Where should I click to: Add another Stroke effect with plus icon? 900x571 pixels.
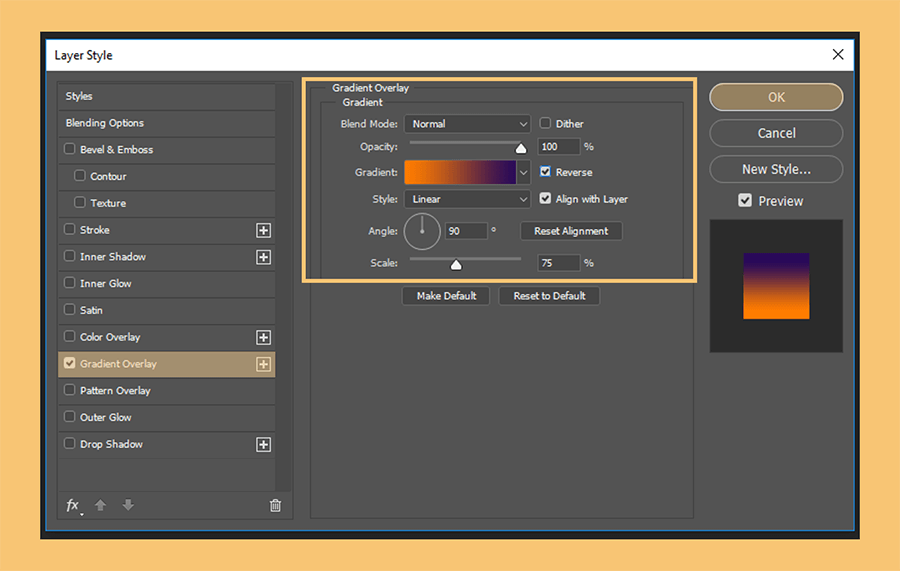[263, 230]
